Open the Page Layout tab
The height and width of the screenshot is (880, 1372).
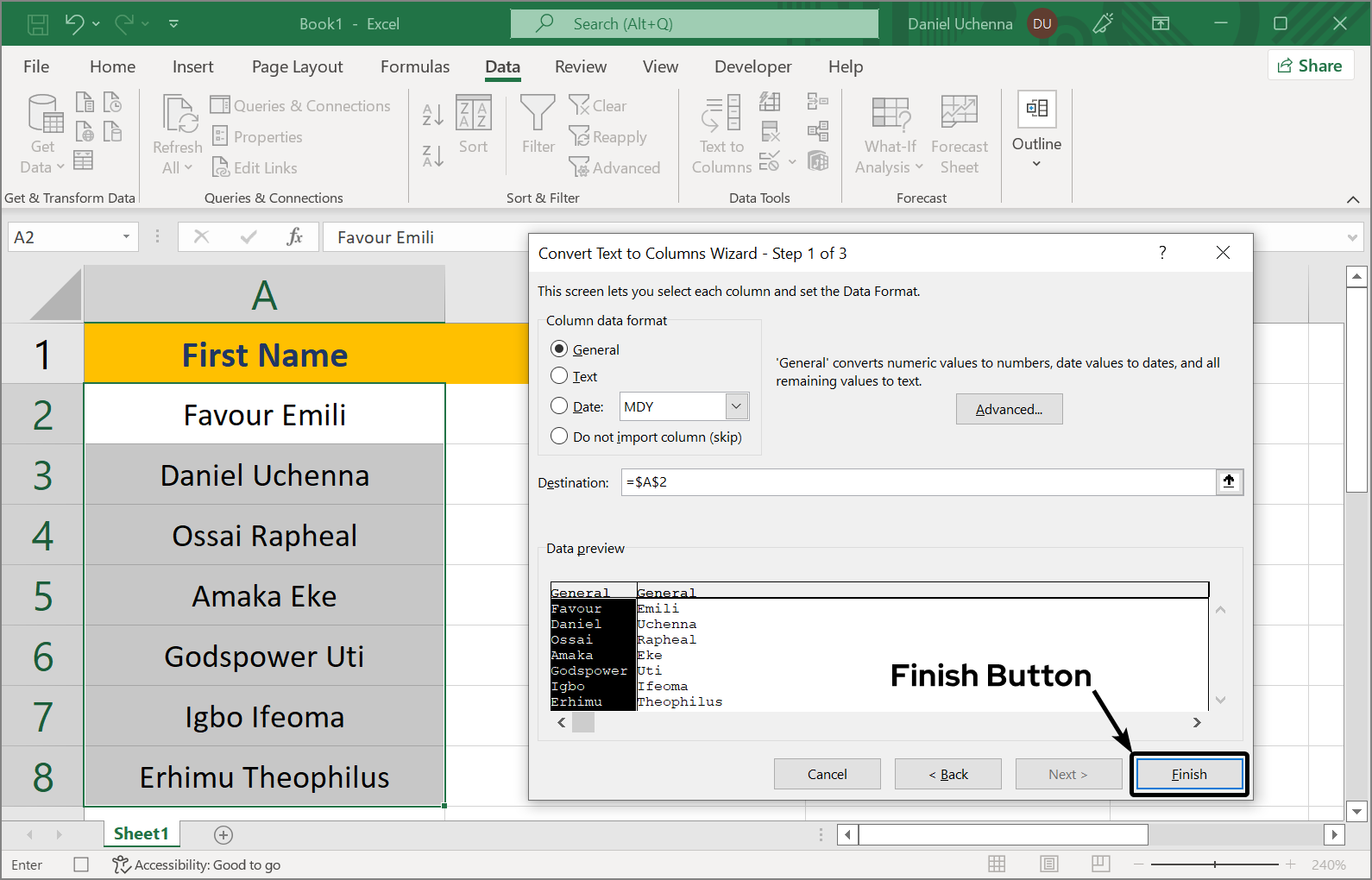pyautogui.click(x=297, y=66)
